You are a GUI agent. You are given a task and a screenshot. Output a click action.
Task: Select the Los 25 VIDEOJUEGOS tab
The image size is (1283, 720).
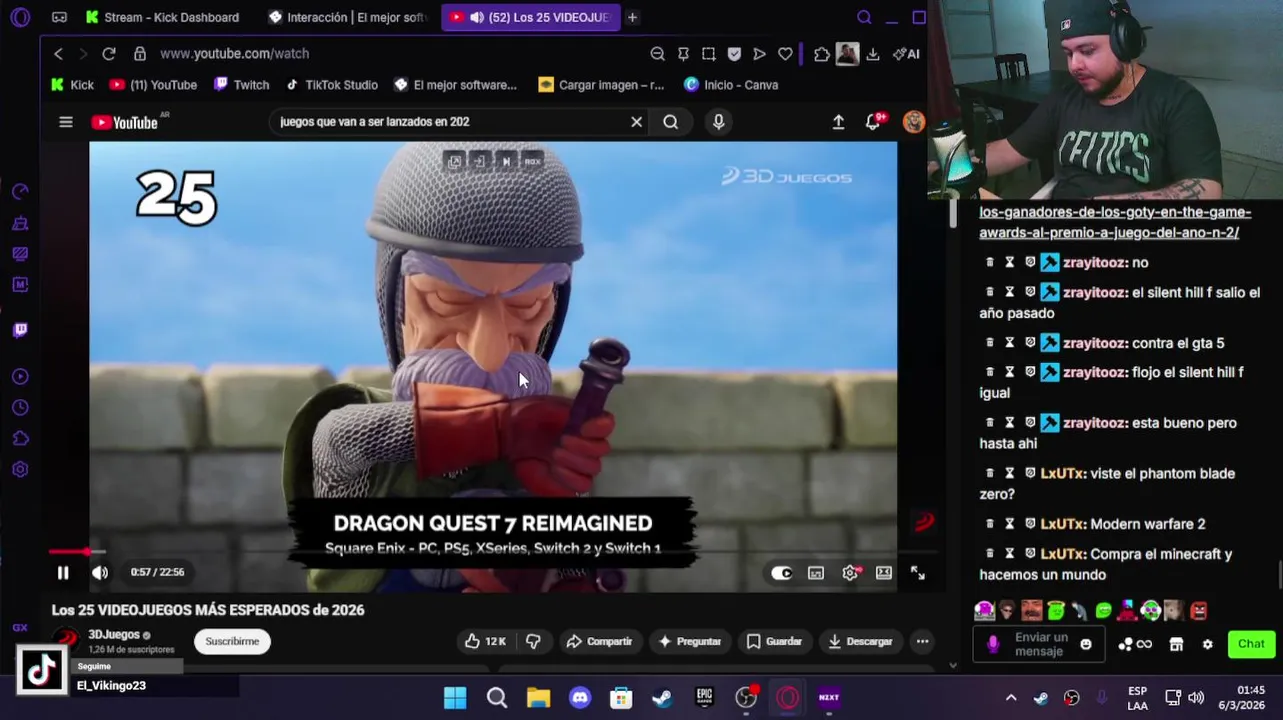click(x=531, y=17)
